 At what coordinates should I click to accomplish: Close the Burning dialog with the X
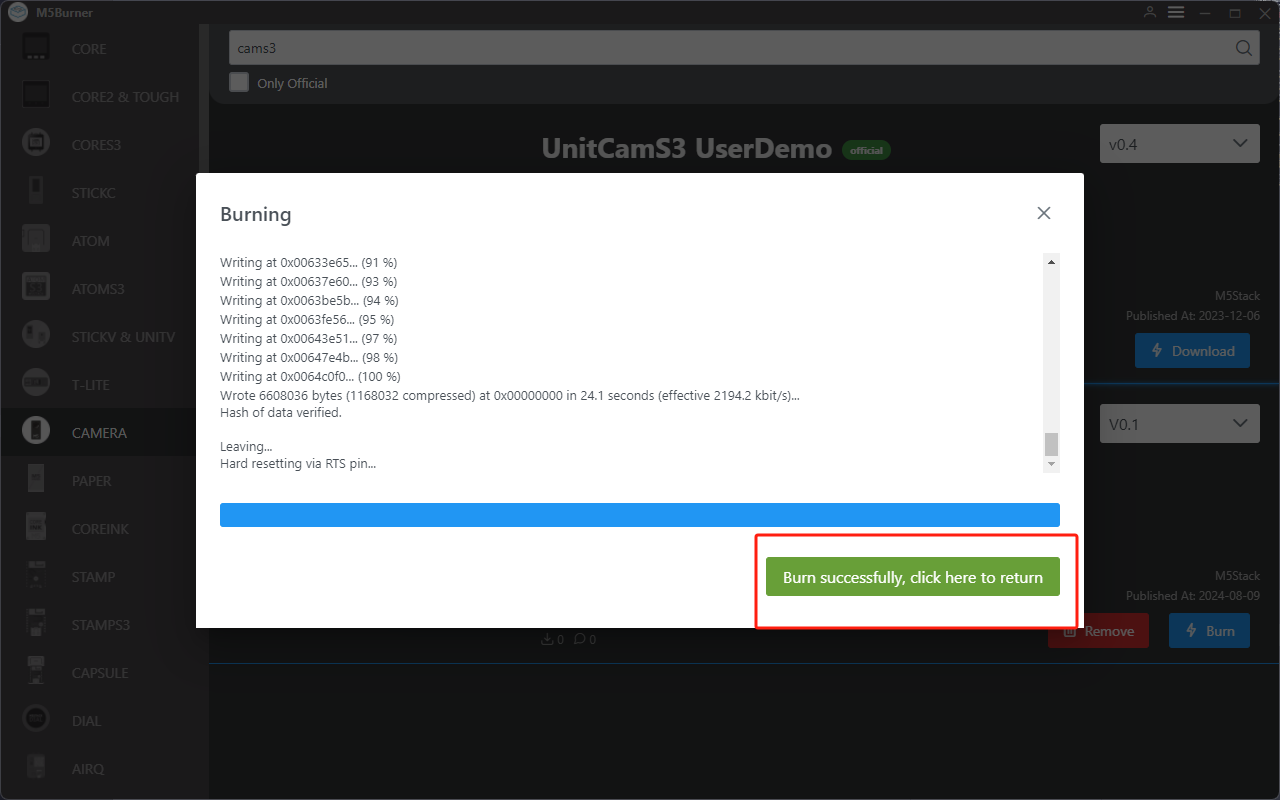tap(1044, 213)
